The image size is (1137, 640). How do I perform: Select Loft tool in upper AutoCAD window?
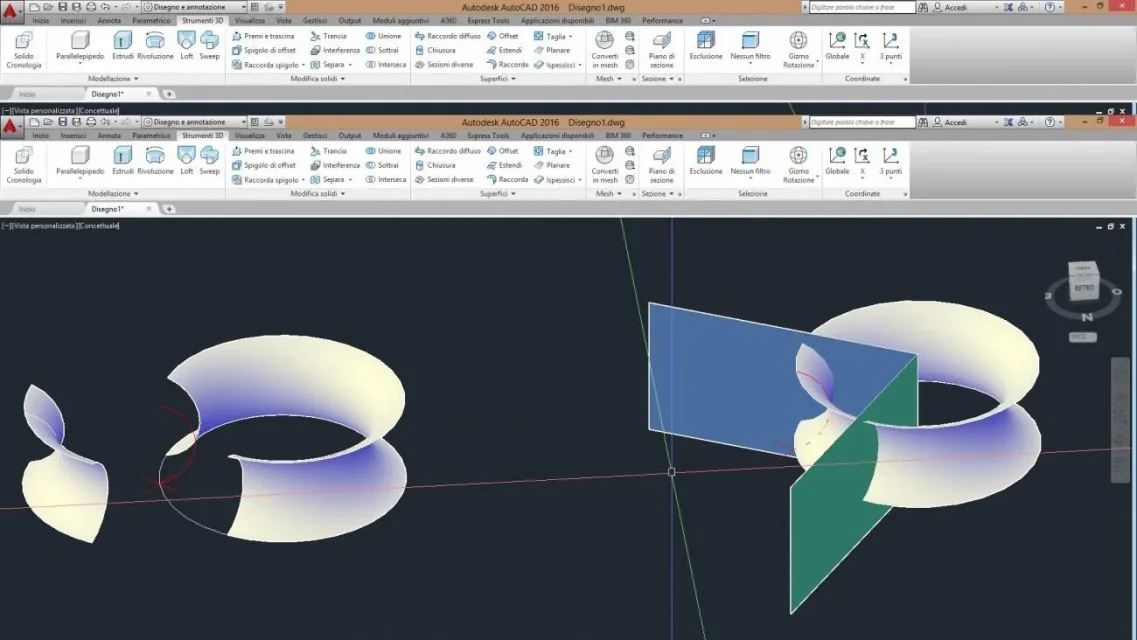(186, 46)
